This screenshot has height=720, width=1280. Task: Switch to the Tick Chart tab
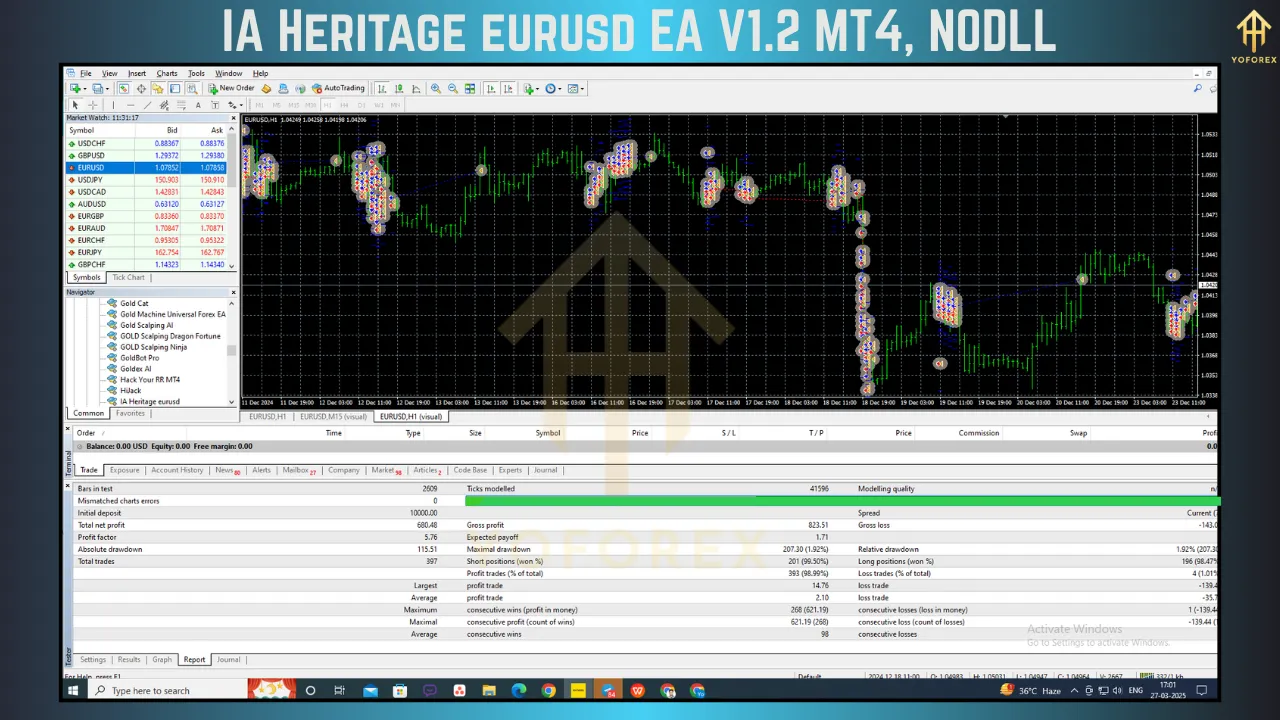(128, 277)
